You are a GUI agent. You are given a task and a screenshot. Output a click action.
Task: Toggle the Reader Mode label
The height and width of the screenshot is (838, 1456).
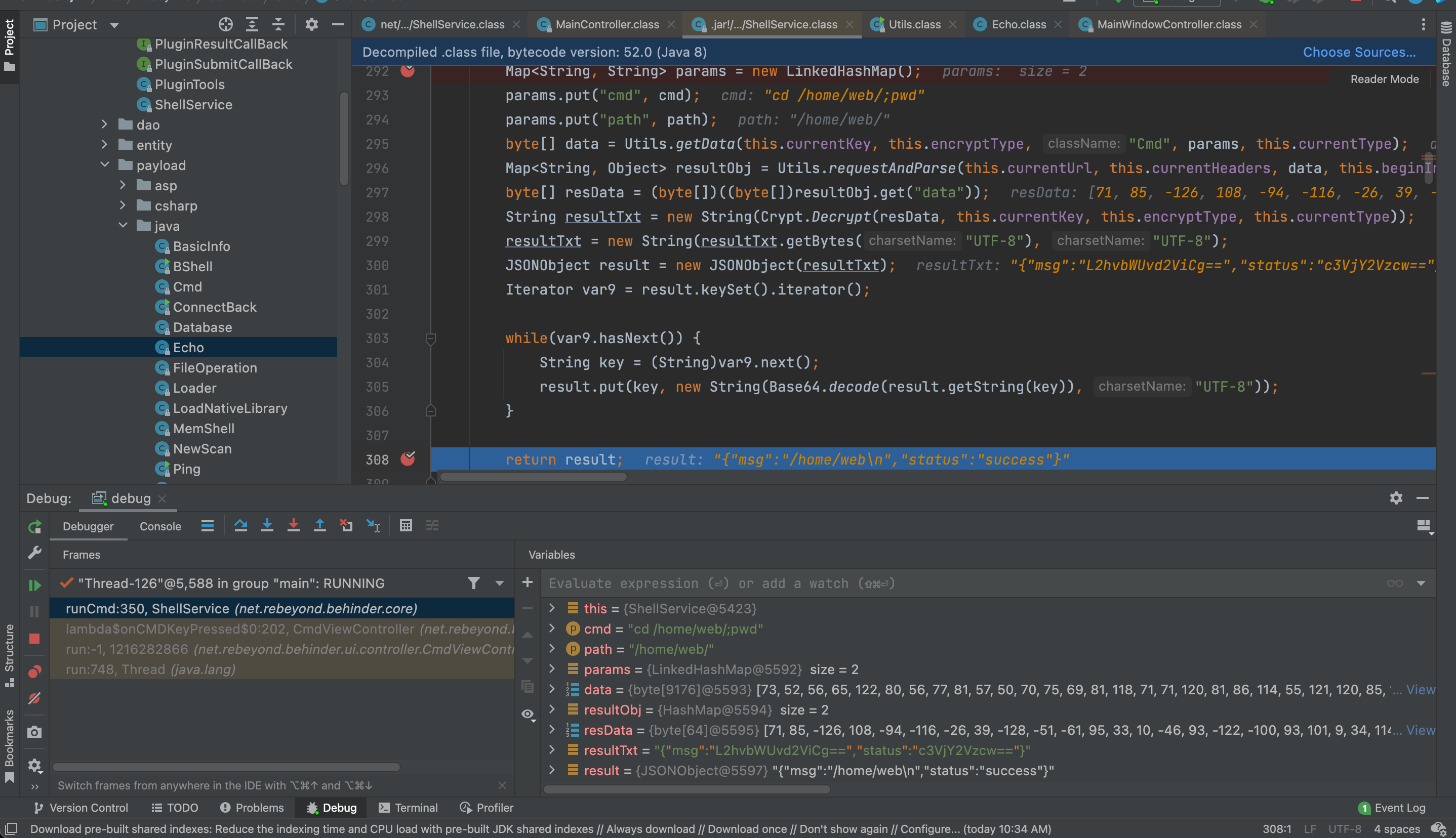click(1384, 79)
